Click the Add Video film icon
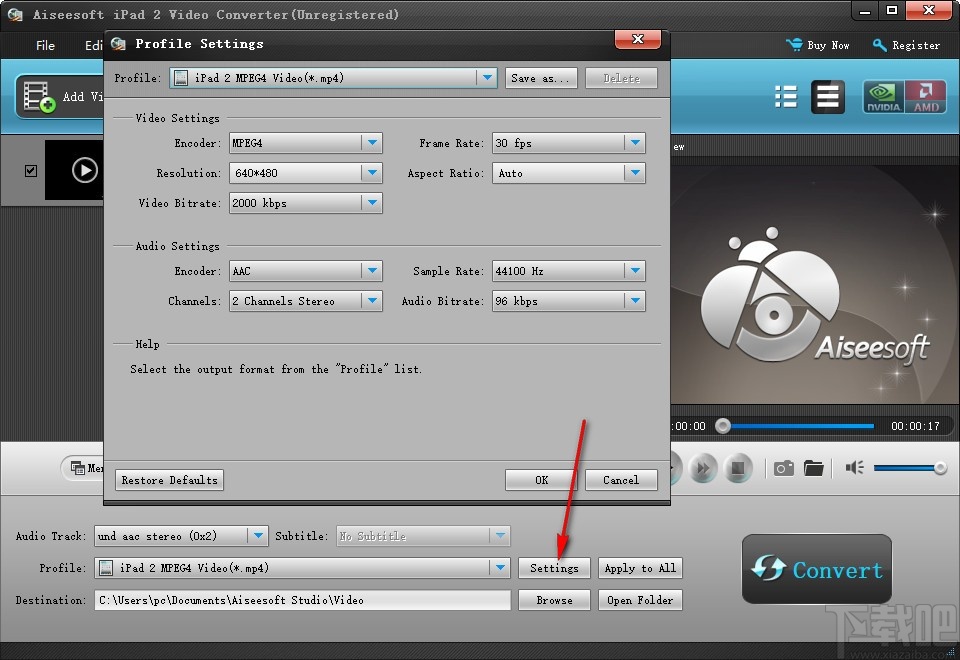The width and height of the screenshot is (960, 660). point(39,97)
